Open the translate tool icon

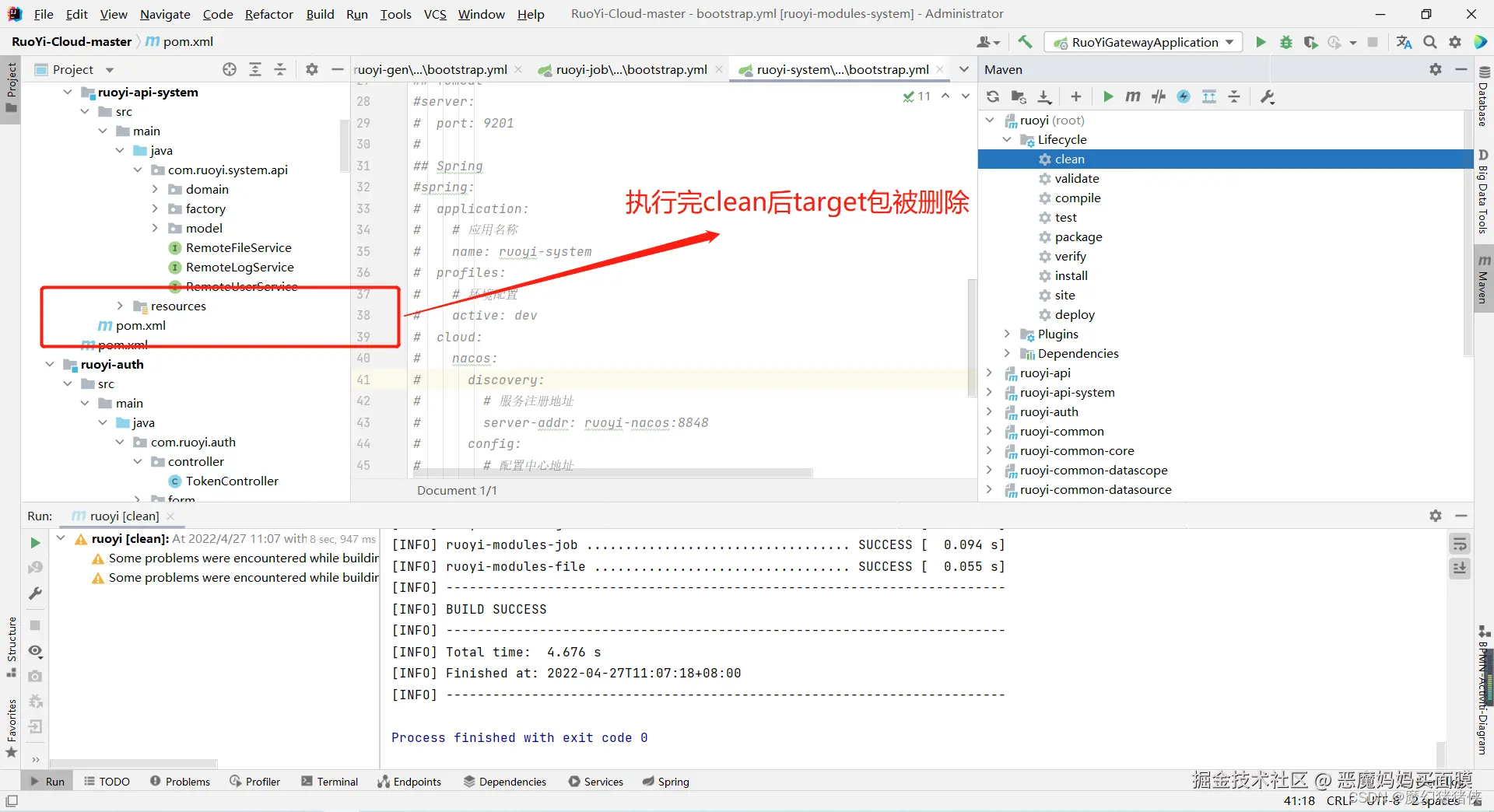click(1405, 42)
